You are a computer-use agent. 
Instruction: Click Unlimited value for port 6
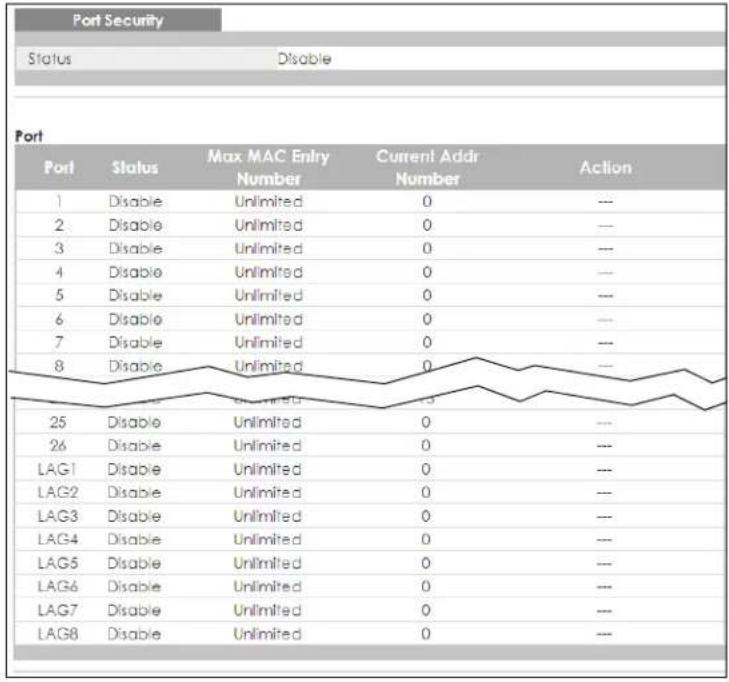coord(269,319)
